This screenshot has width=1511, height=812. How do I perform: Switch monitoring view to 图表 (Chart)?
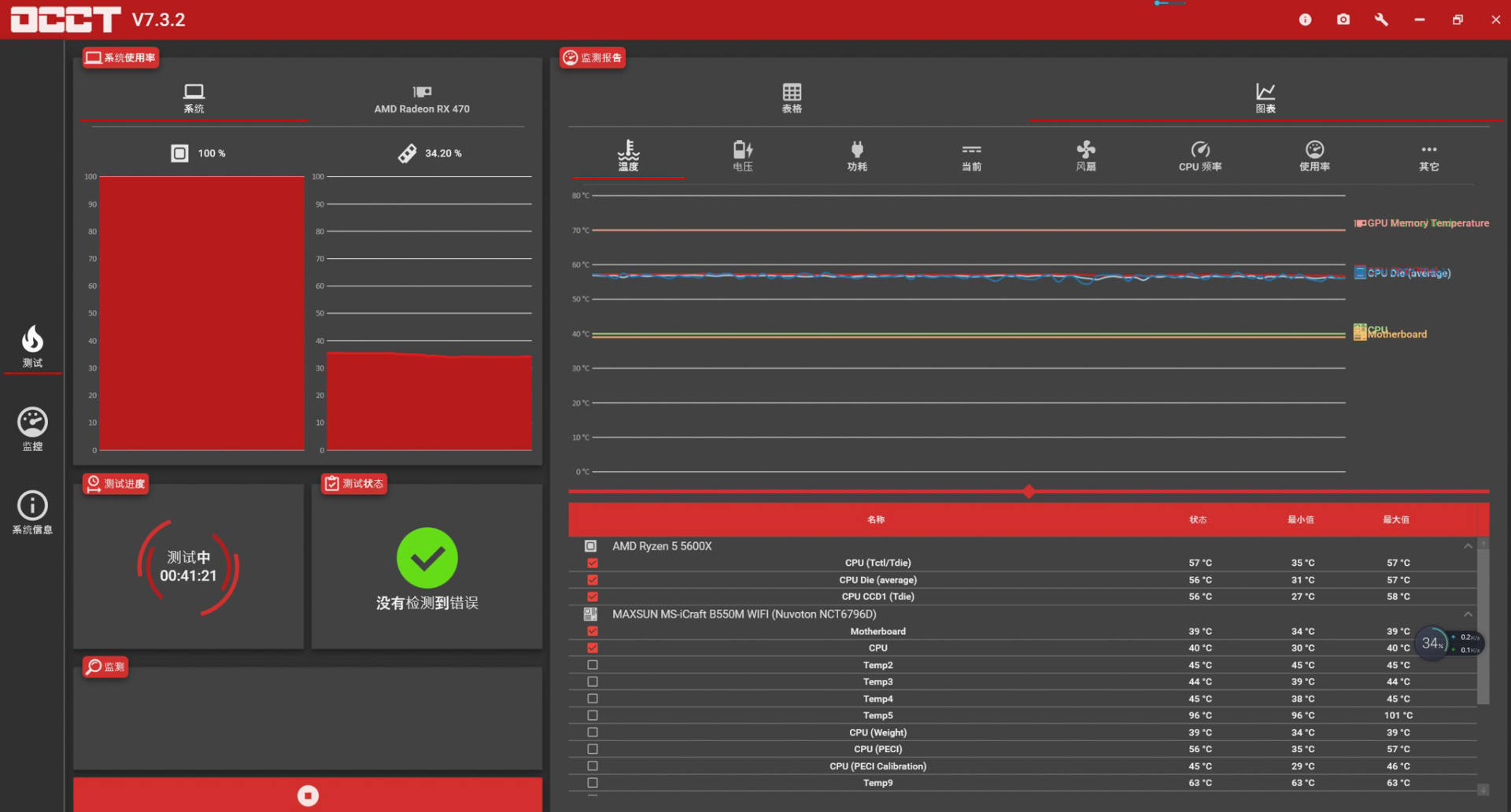coord(1265,98)
